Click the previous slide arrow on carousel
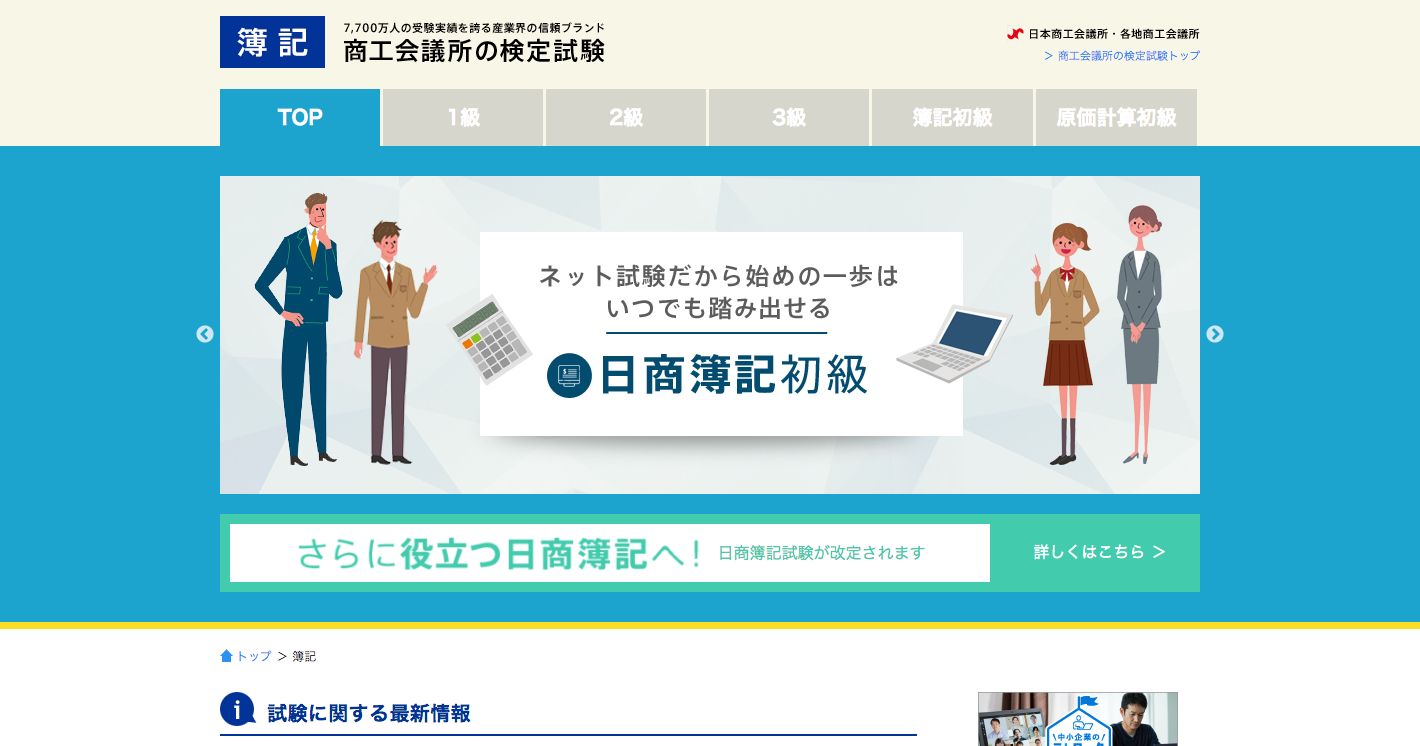Image resolution: width=1420 pixels, height=746 pixels. click(x=205, y=334)
